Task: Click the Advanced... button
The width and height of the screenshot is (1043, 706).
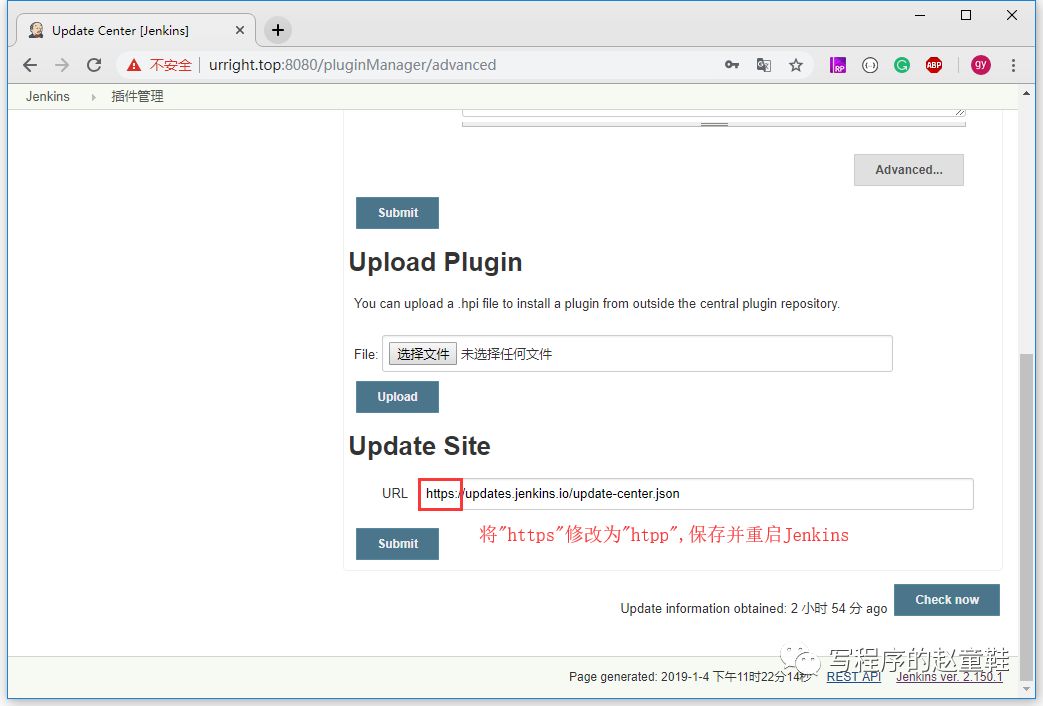Action: (x=909, y=170)
